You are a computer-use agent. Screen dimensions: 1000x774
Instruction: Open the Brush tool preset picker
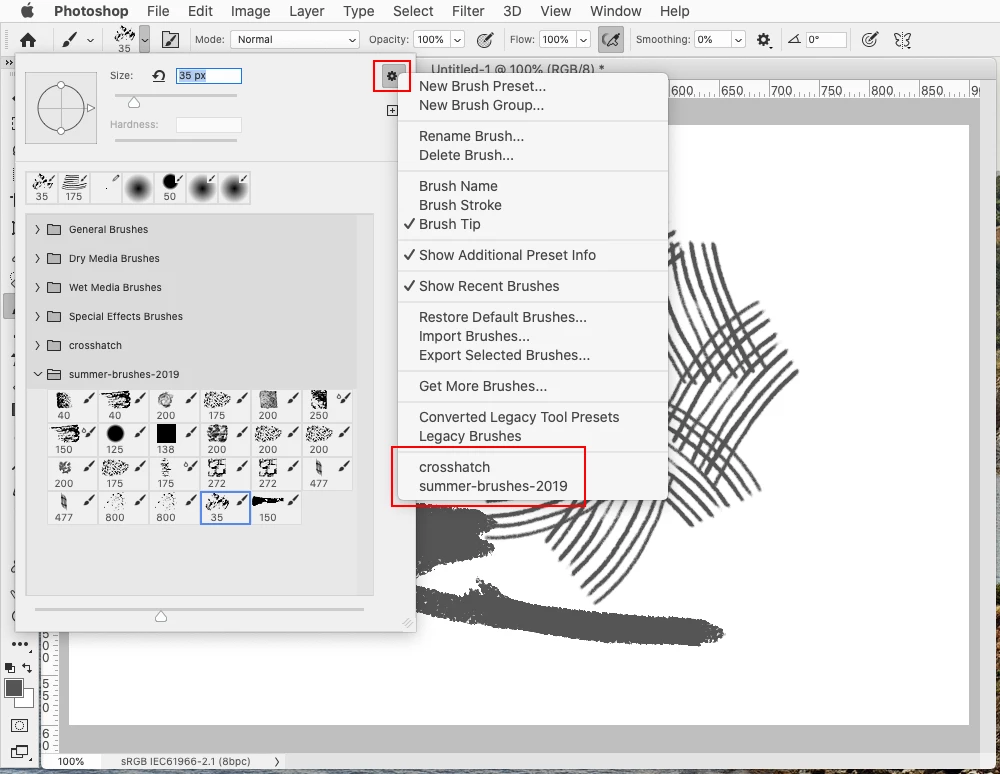77,40
